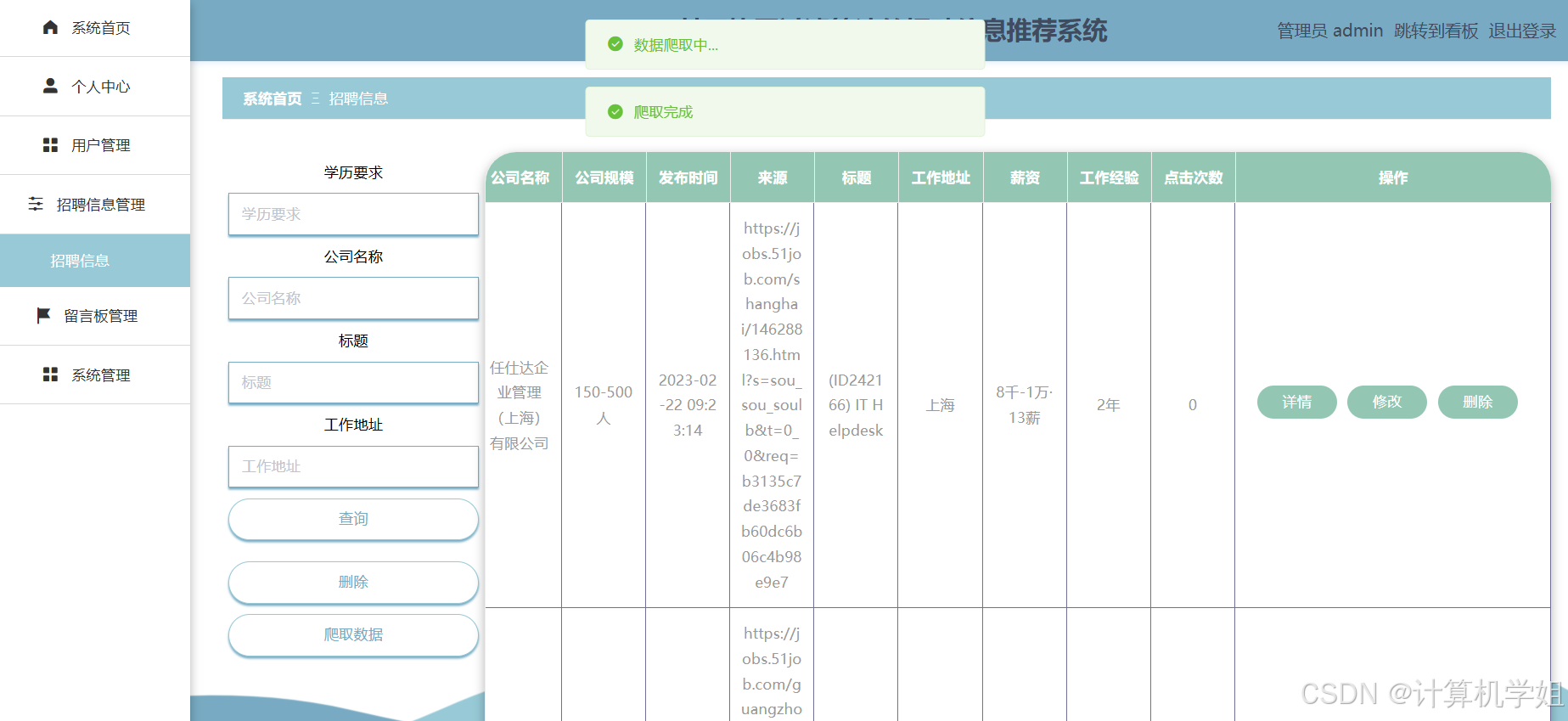Click 管理员 admin in header
The width and height of the screenshot is (1568, 721).
point(1329,31)
